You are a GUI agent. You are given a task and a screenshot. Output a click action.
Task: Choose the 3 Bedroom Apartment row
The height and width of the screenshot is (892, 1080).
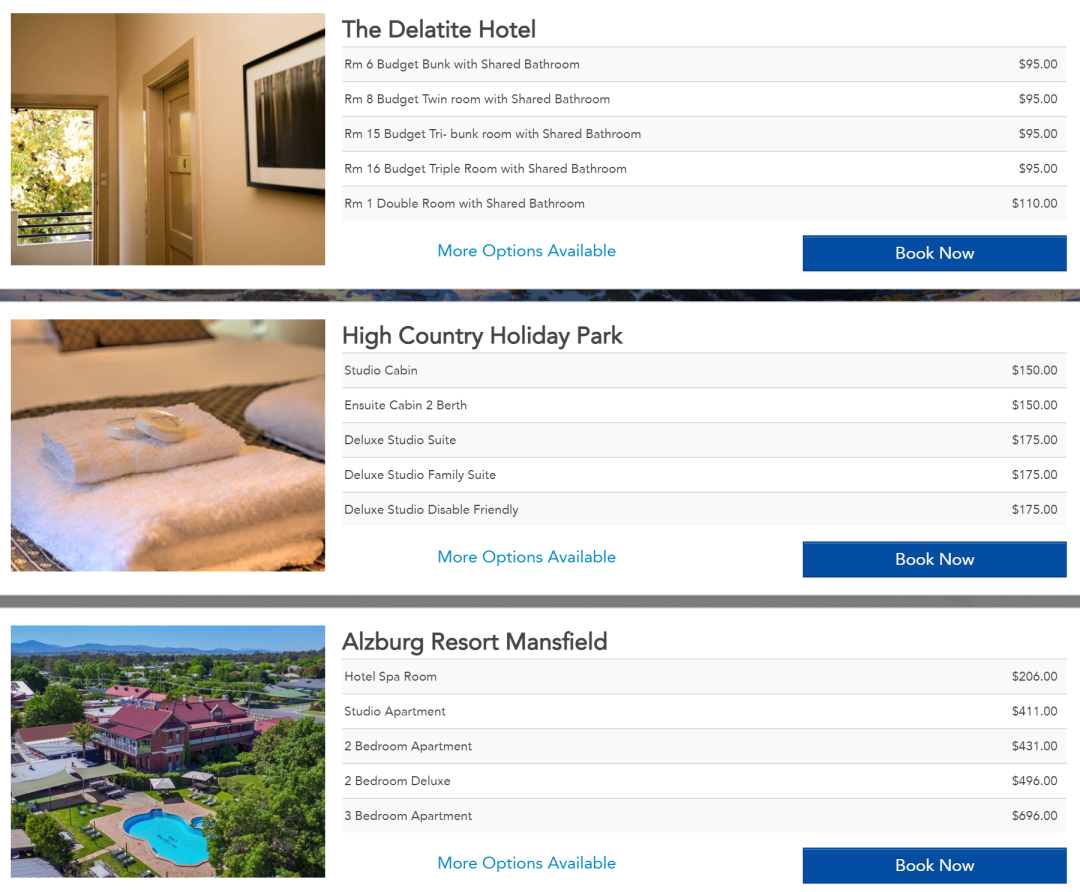[704, 816]
